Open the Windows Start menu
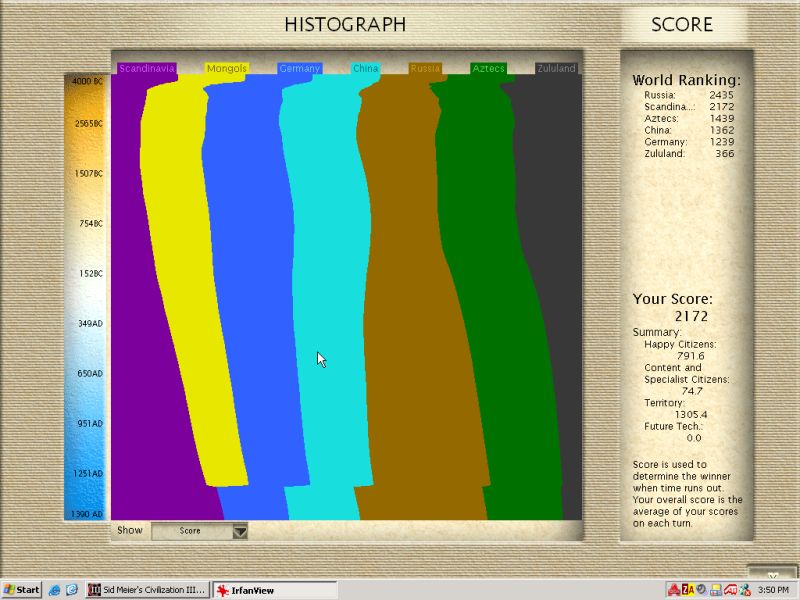 [22, 590]
